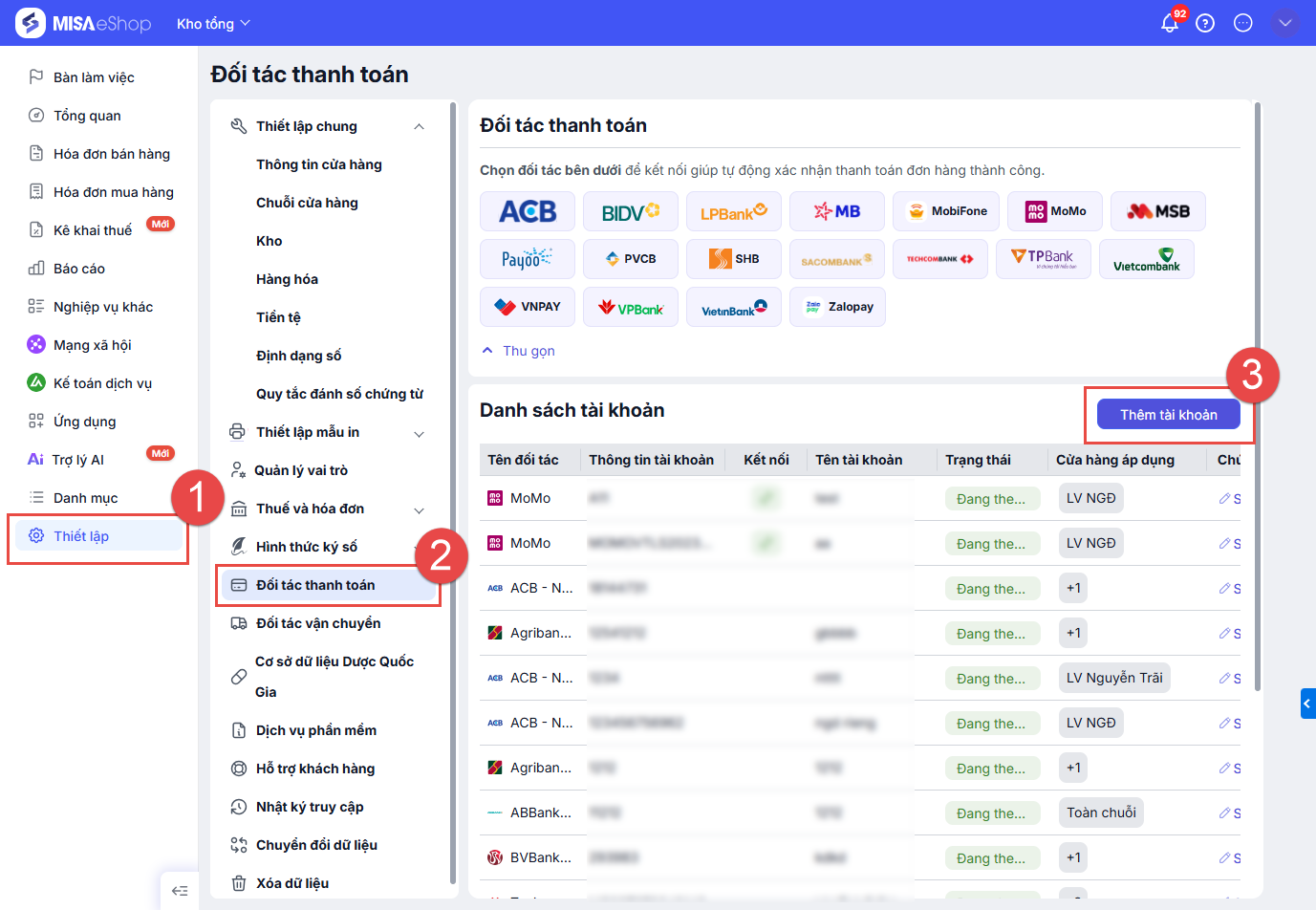Screen dimensions: 1316x910
Task: Open Hóa đơn mua hàng
Action: click(113, 192)
